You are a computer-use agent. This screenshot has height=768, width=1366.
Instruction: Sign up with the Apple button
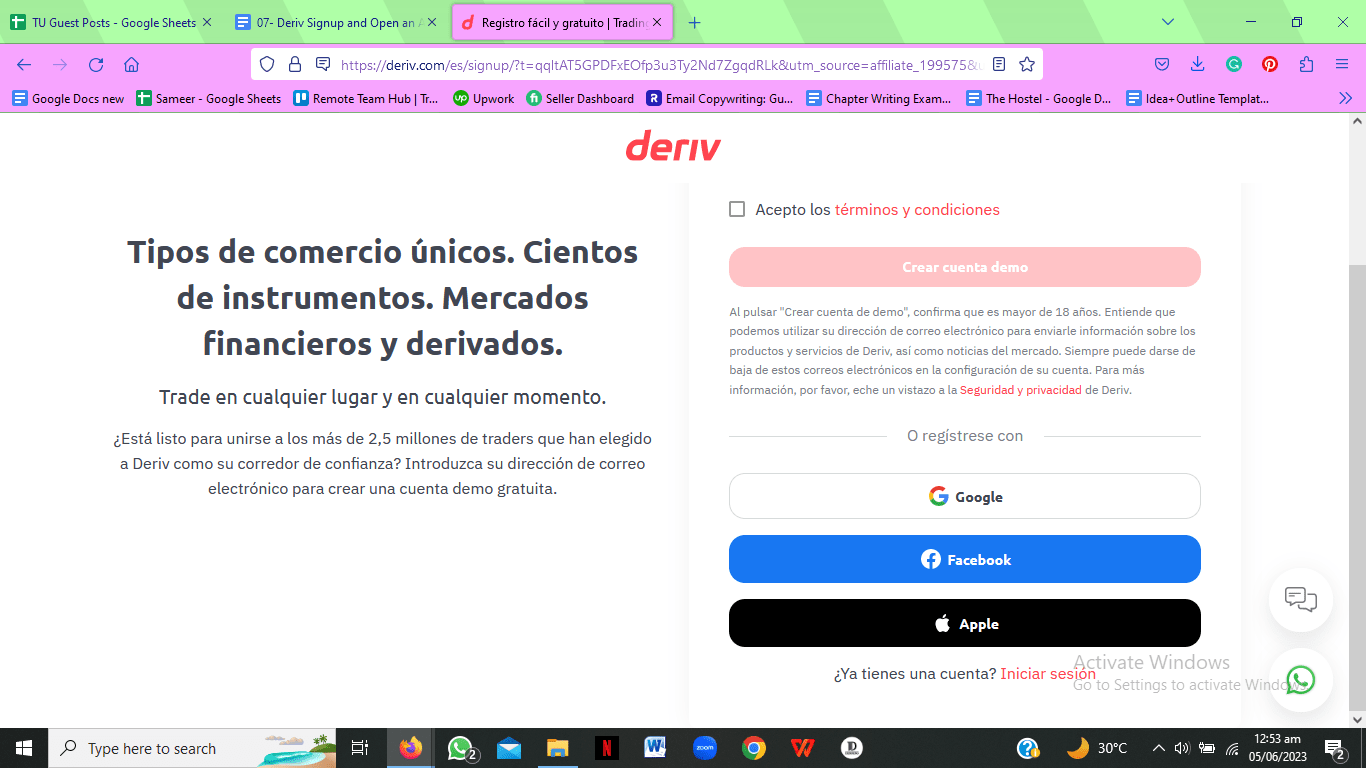coord(965,623)
